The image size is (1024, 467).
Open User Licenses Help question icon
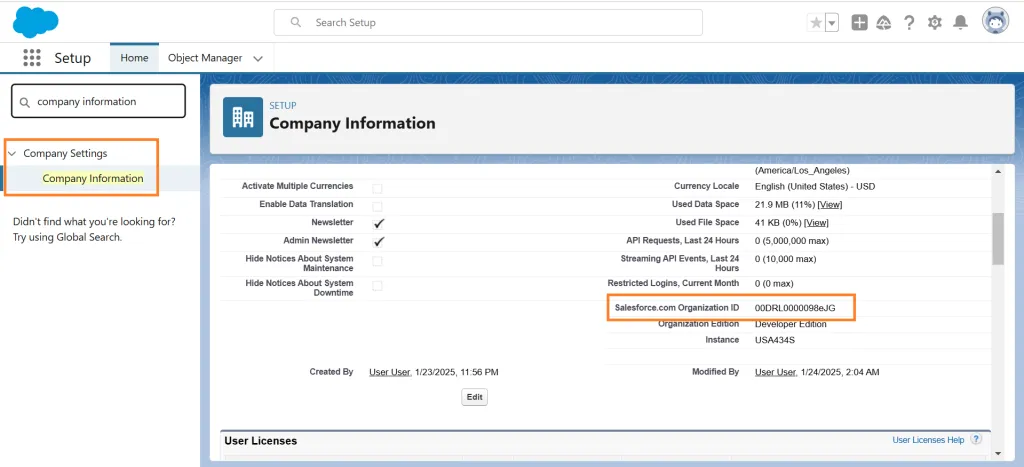(x=976, y=440)
